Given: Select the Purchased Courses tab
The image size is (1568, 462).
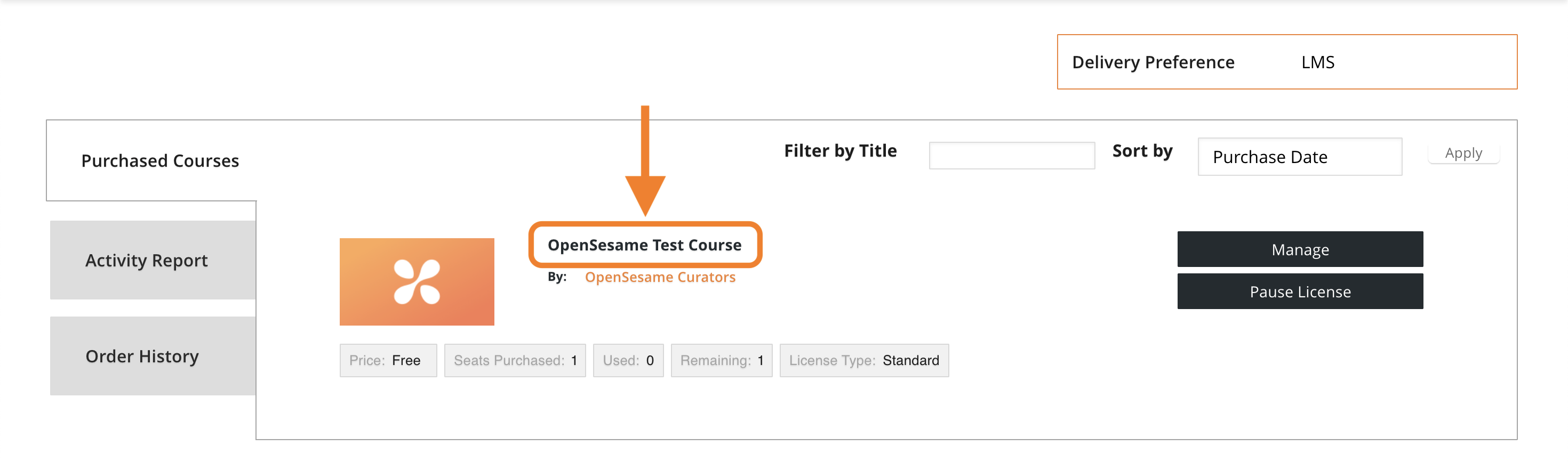Looking at the screenshot, I should 160,160.
